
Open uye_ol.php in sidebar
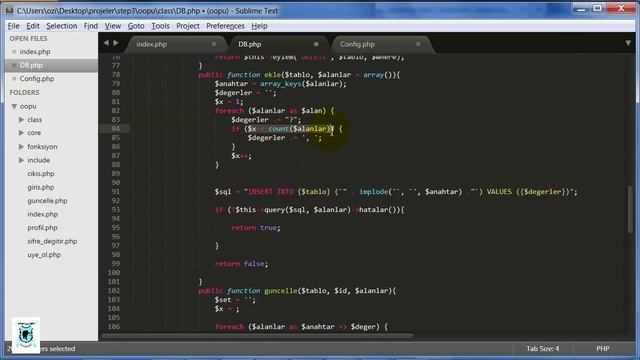point(44,255)
